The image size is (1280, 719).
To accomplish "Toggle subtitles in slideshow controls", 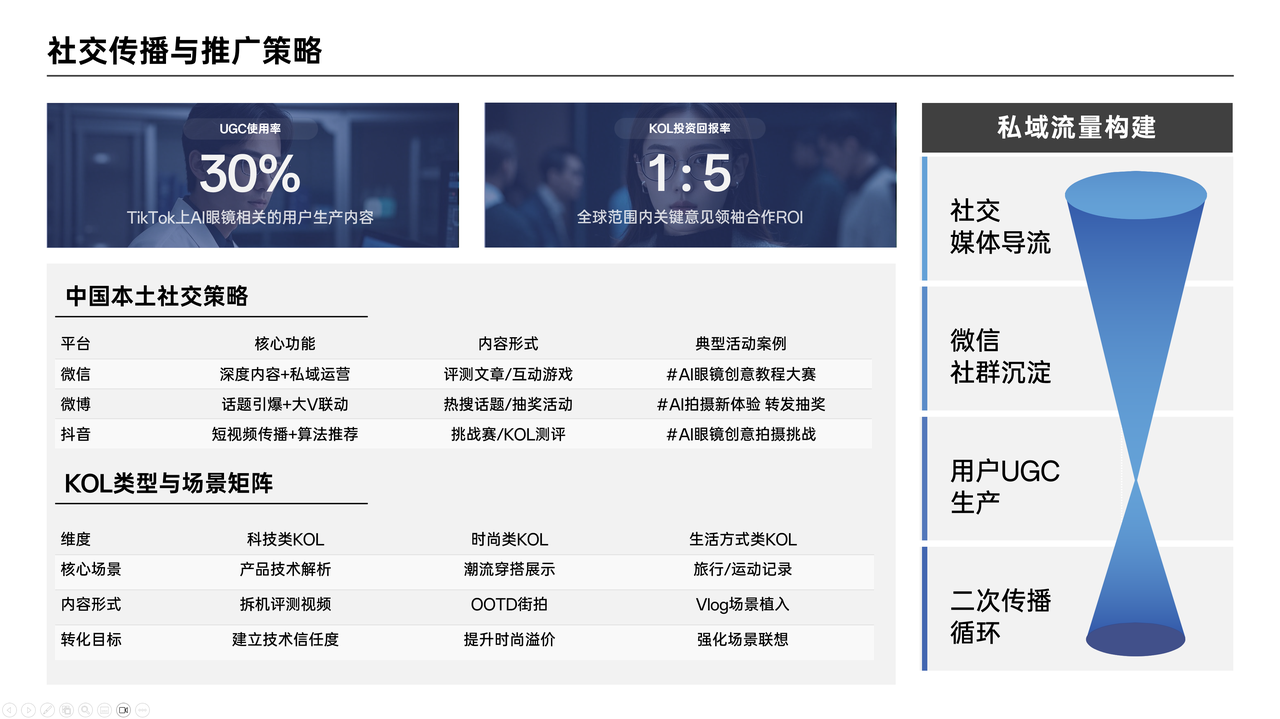I will 105,710.
